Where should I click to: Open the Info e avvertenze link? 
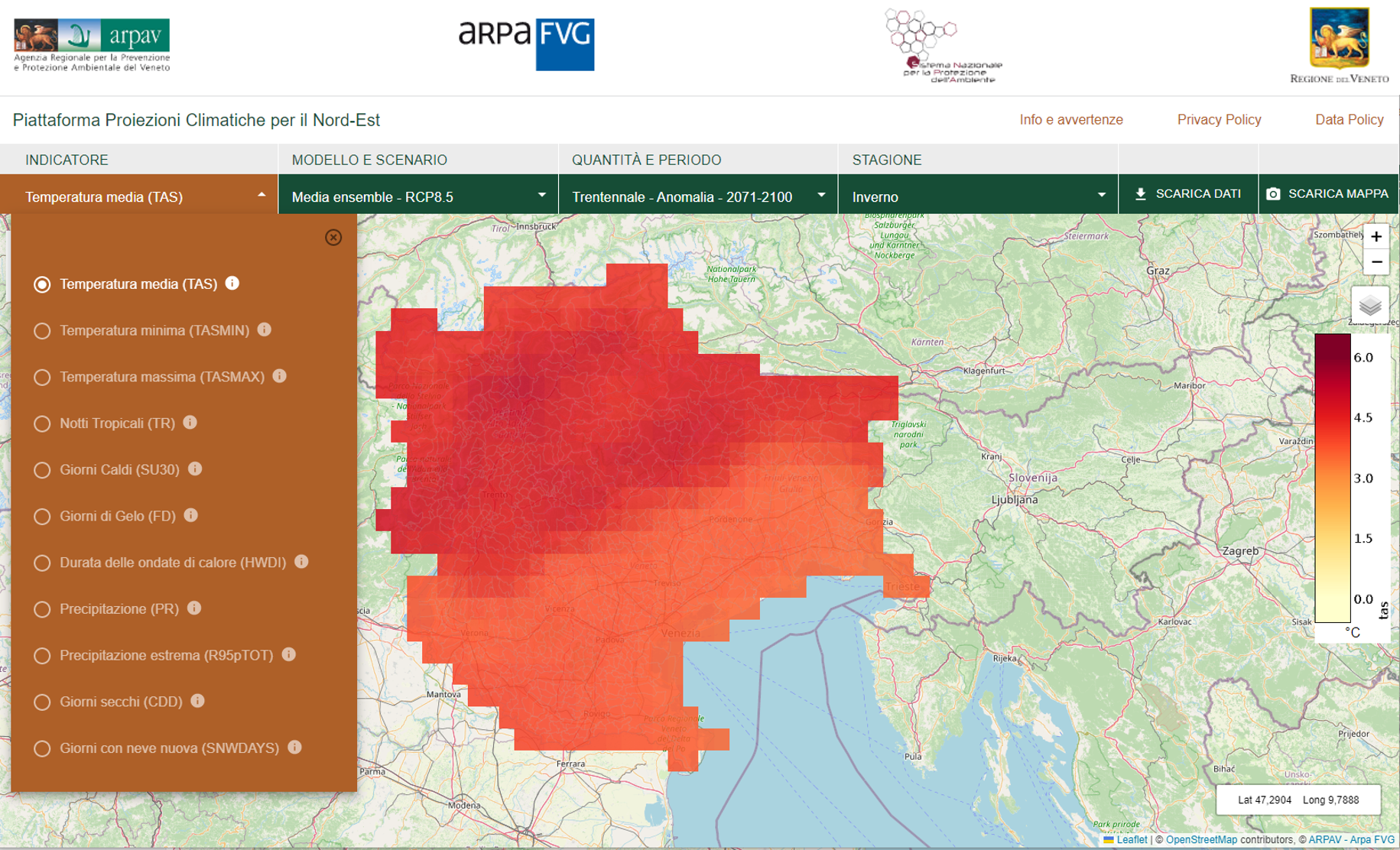(1071, 119)
